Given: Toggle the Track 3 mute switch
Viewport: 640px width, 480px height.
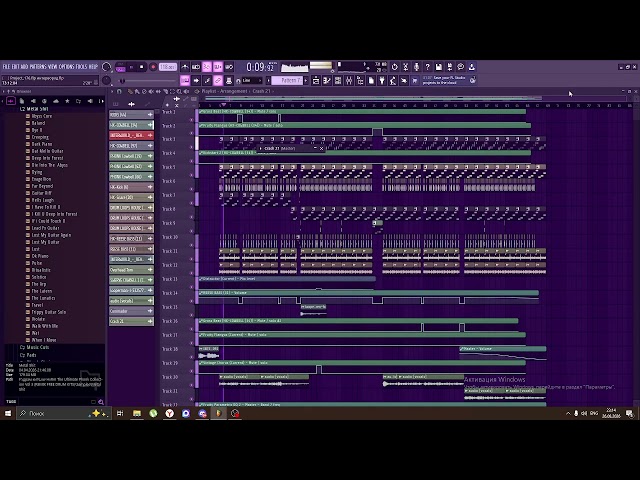Looking at the screenshot, I should (x=191, y=147).
